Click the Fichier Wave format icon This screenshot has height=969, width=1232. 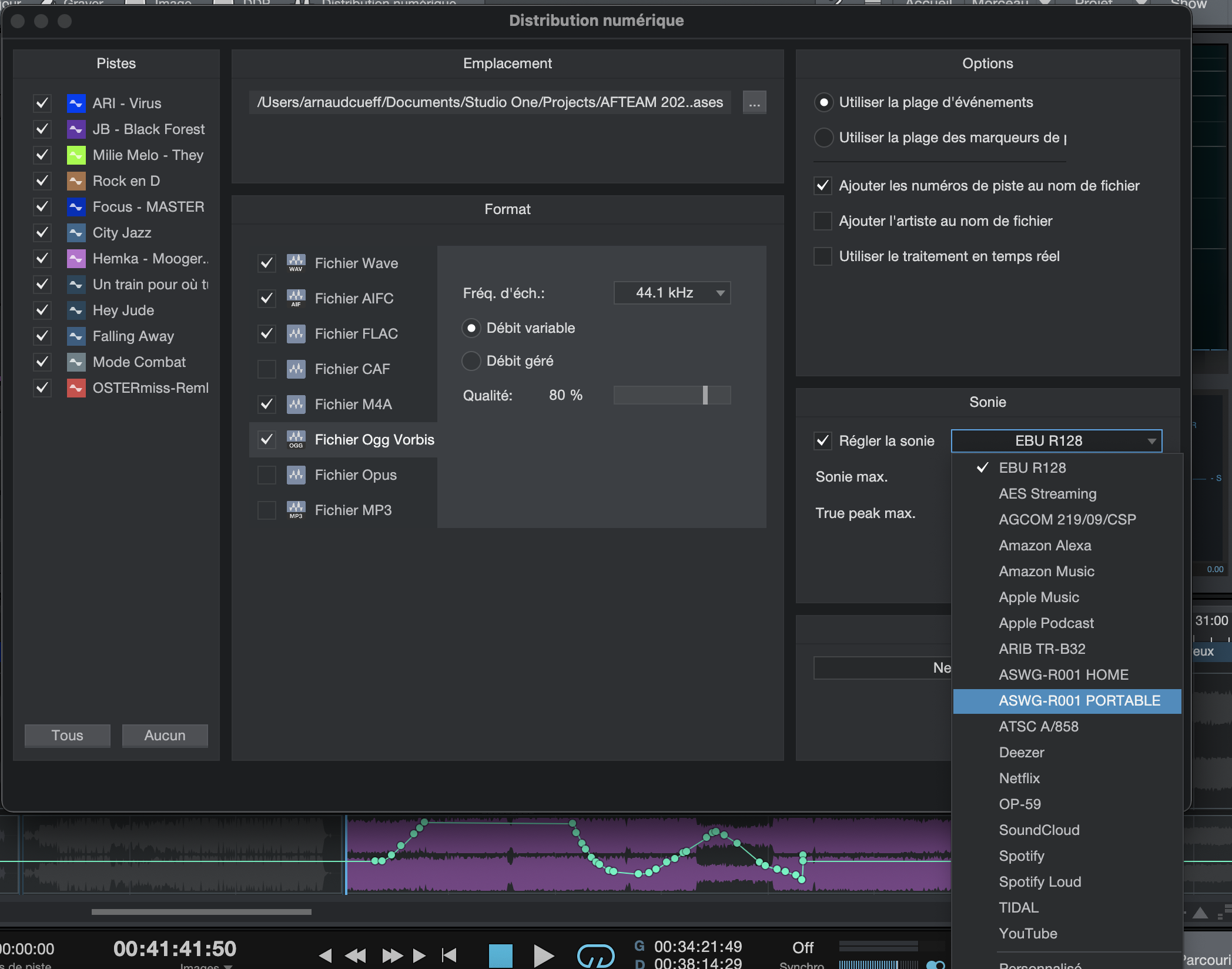[296, 263]
